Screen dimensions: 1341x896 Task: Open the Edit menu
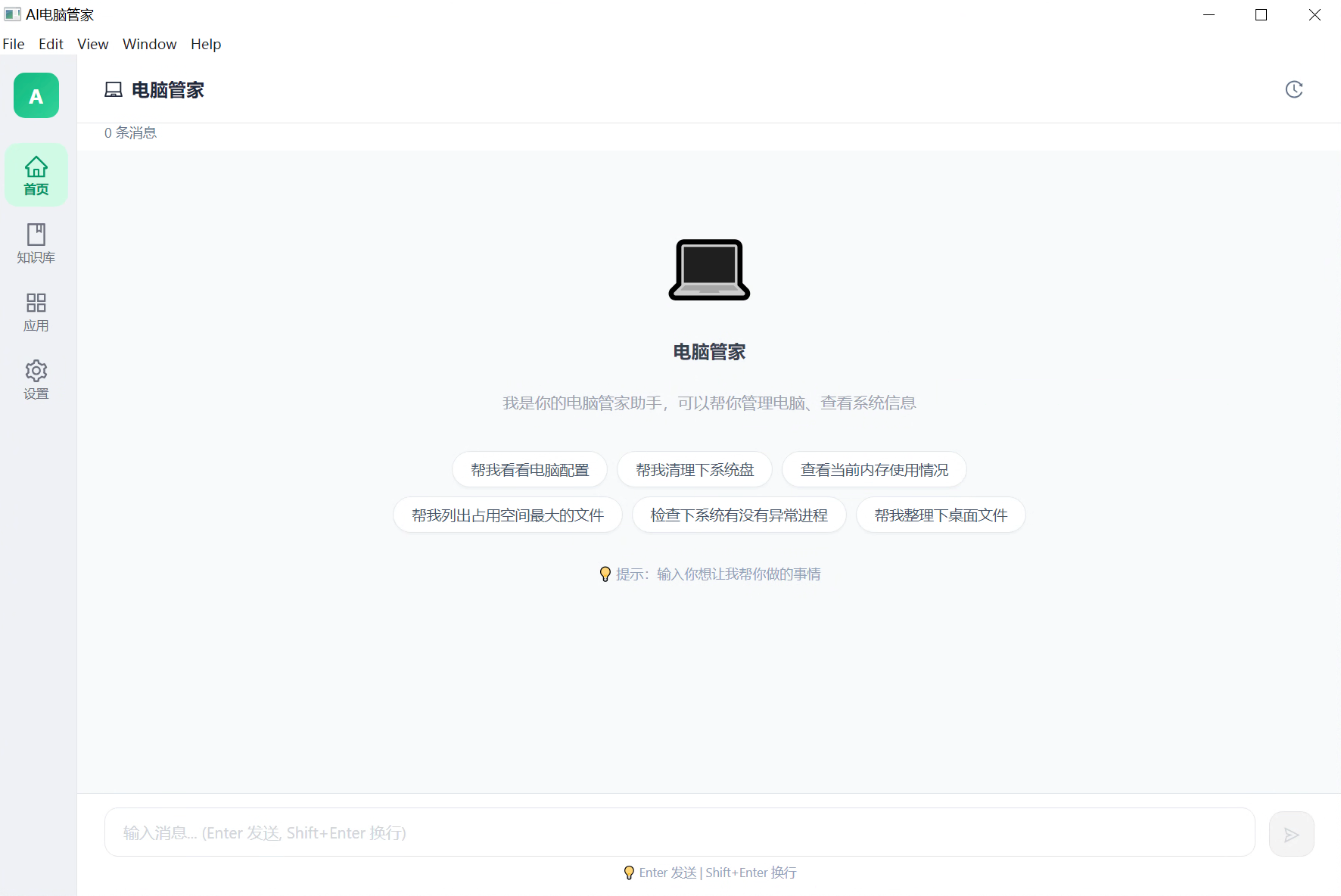(x=50, y=44)
